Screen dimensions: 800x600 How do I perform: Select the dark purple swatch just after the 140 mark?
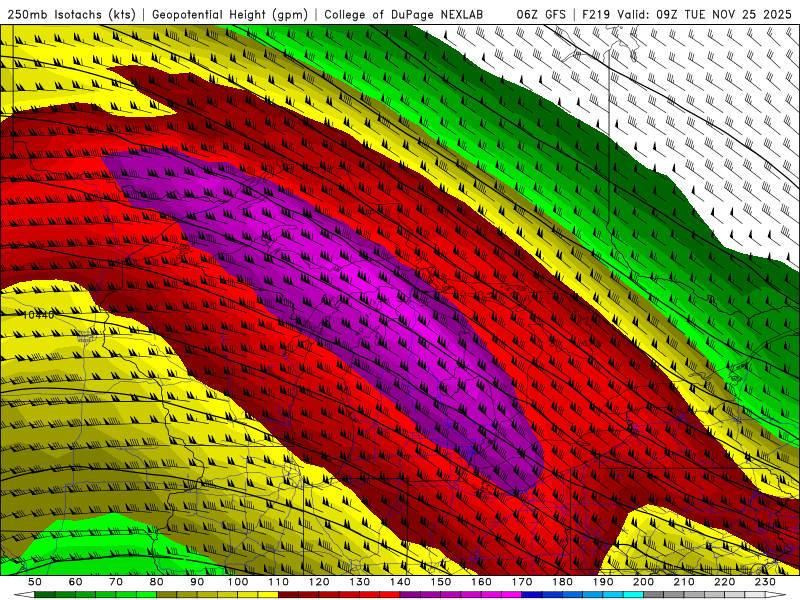(410, 595)
